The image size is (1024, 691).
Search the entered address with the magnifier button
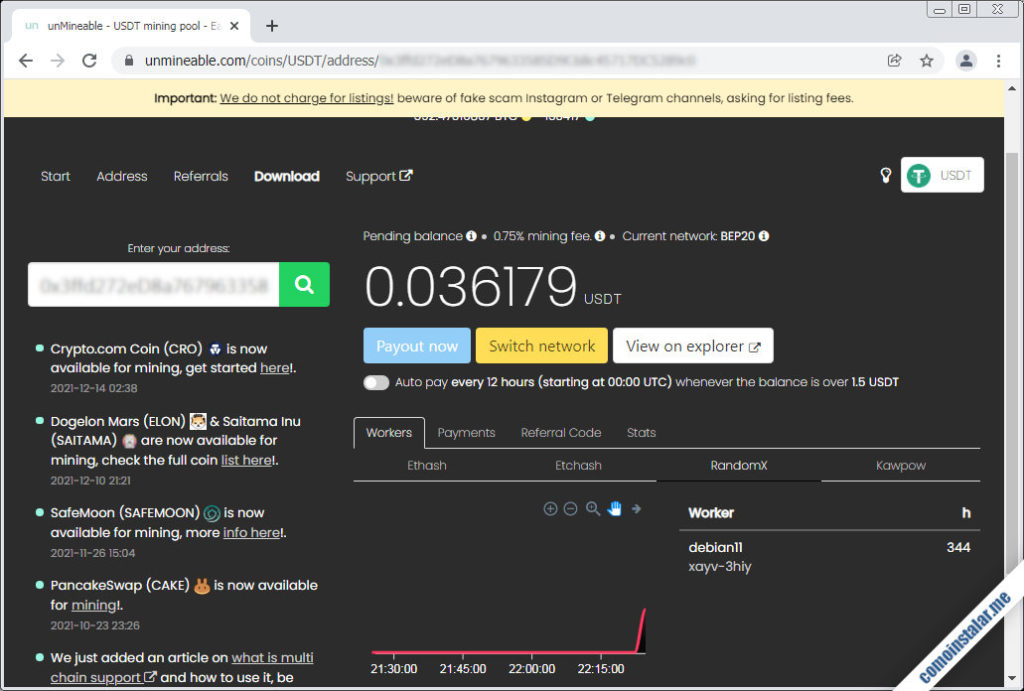click(304, 284)
